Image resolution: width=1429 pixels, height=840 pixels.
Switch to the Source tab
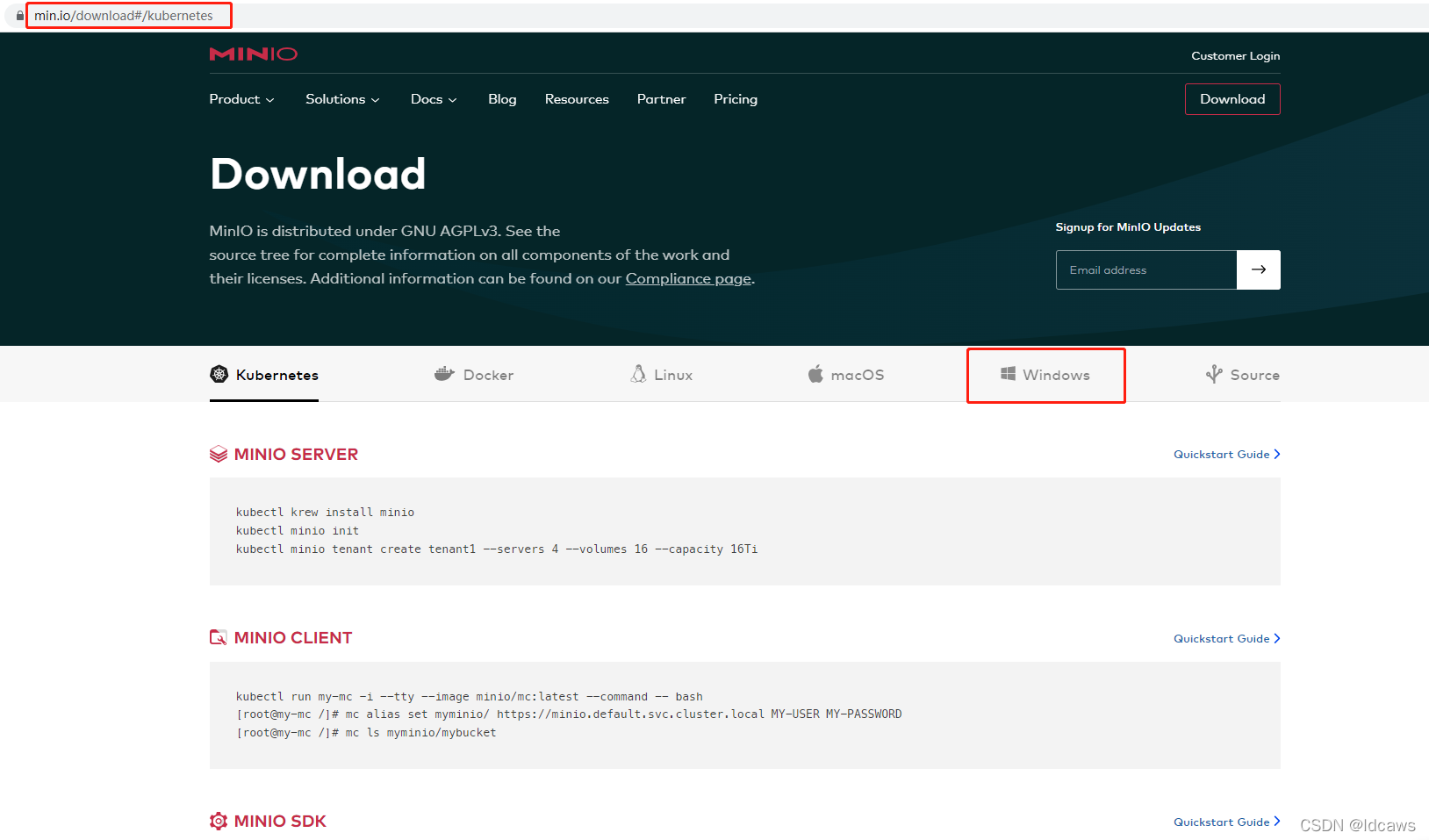[1243, 375]
